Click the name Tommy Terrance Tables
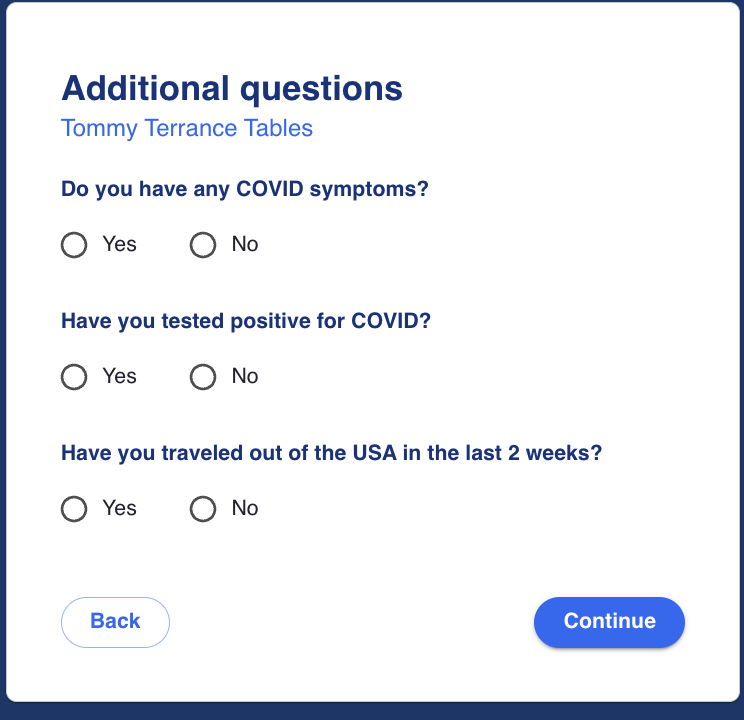 pos(187,129)
